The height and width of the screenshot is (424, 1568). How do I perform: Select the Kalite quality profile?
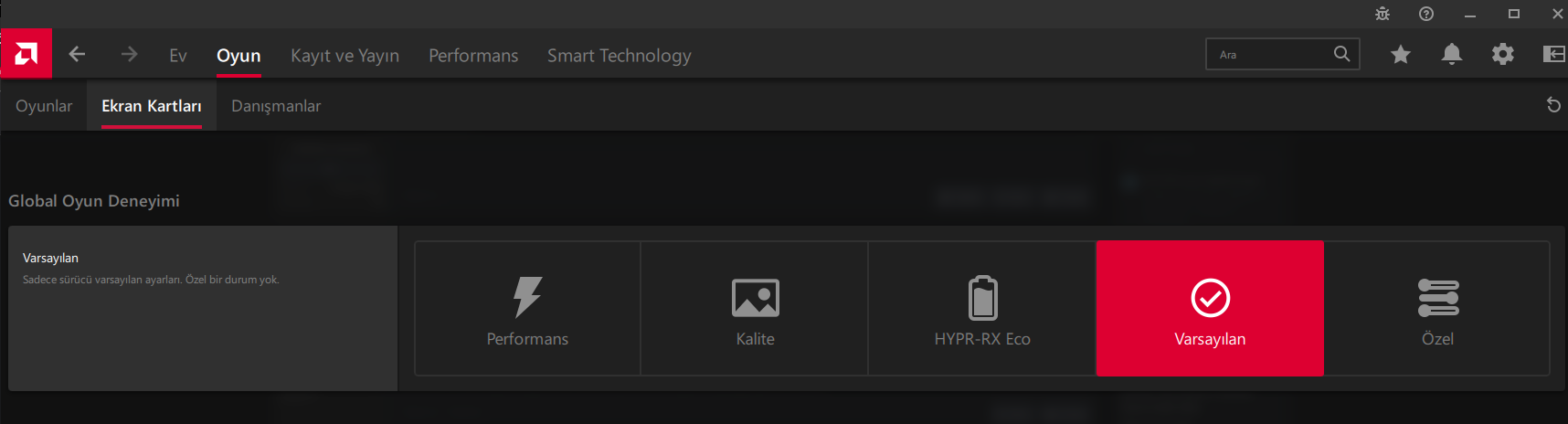[755, 309]
